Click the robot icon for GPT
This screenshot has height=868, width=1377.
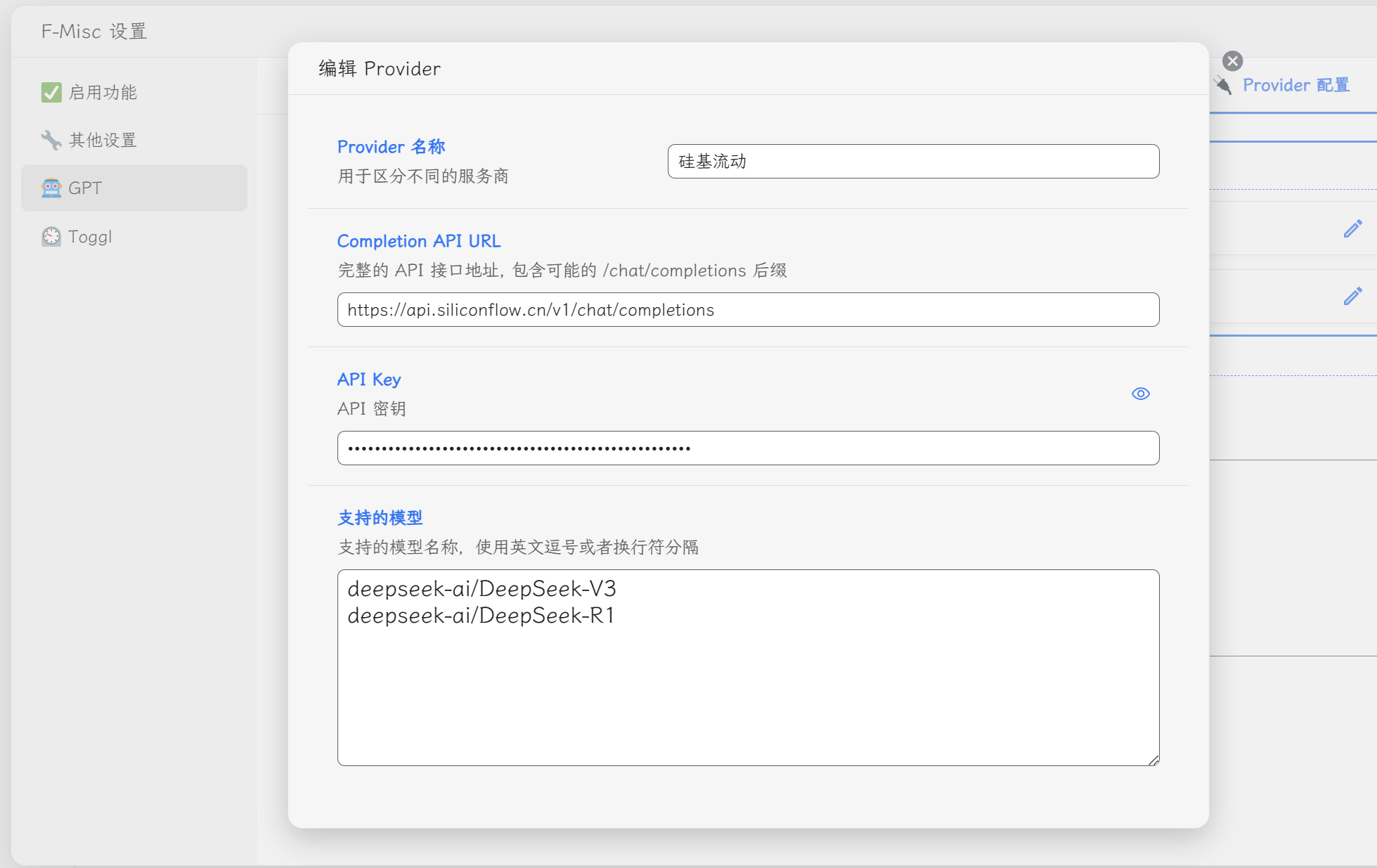[x=51, y=188]
